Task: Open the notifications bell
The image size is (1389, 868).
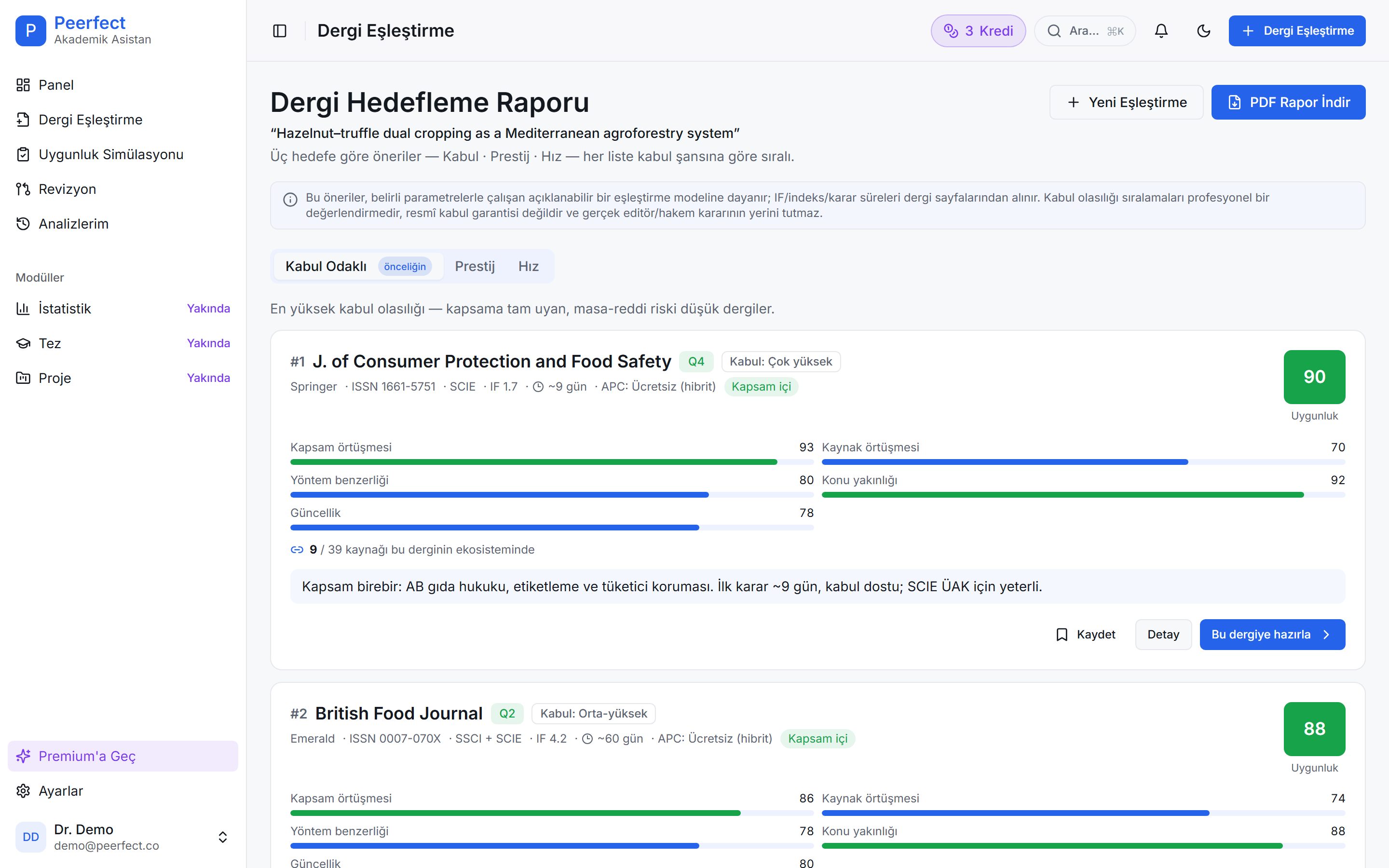Action: 1161,31
